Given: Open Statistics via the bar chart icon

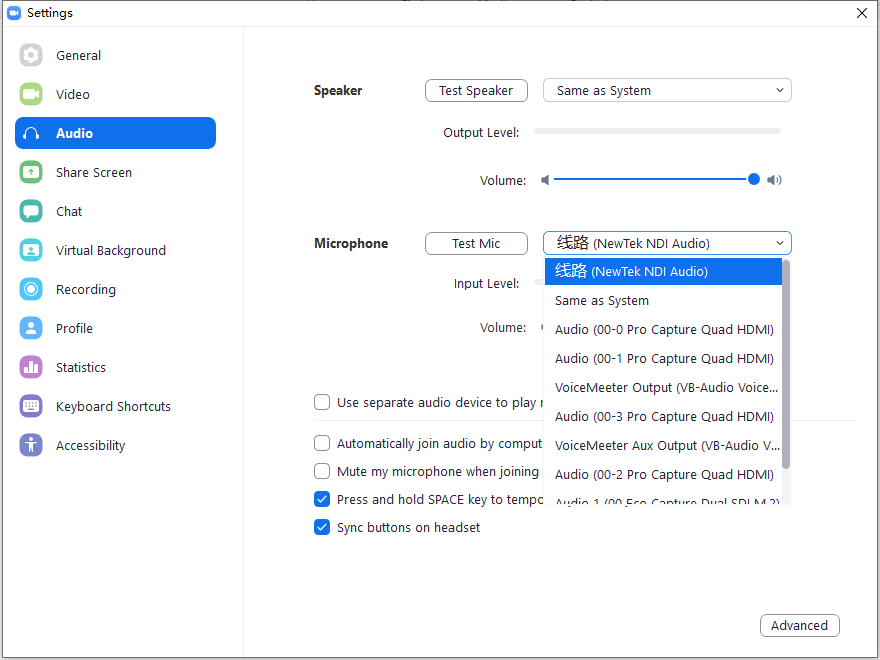Looking at the screenshot, I should tap(31, 367).
